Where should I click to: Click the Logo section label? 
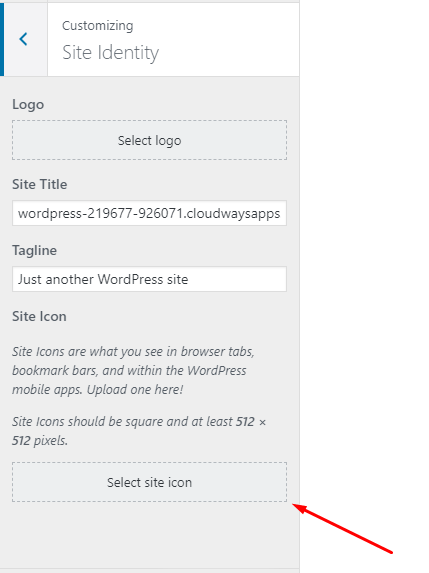click(x=28, y=105)
